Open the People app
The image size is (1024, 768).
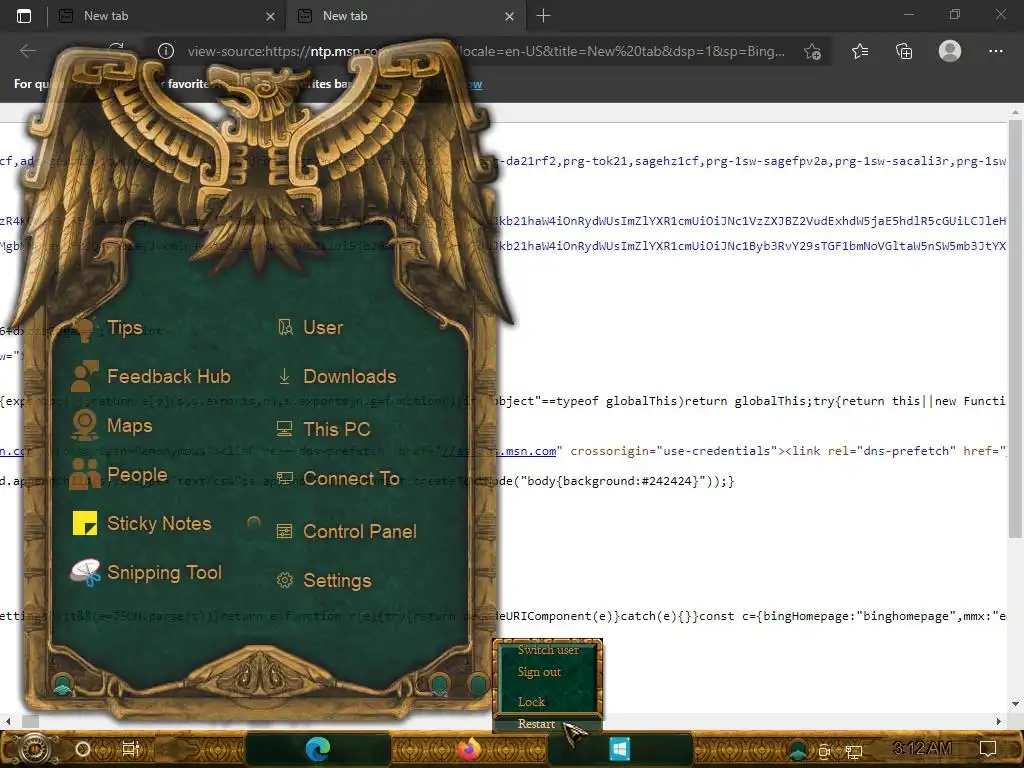tap(119, 475)
